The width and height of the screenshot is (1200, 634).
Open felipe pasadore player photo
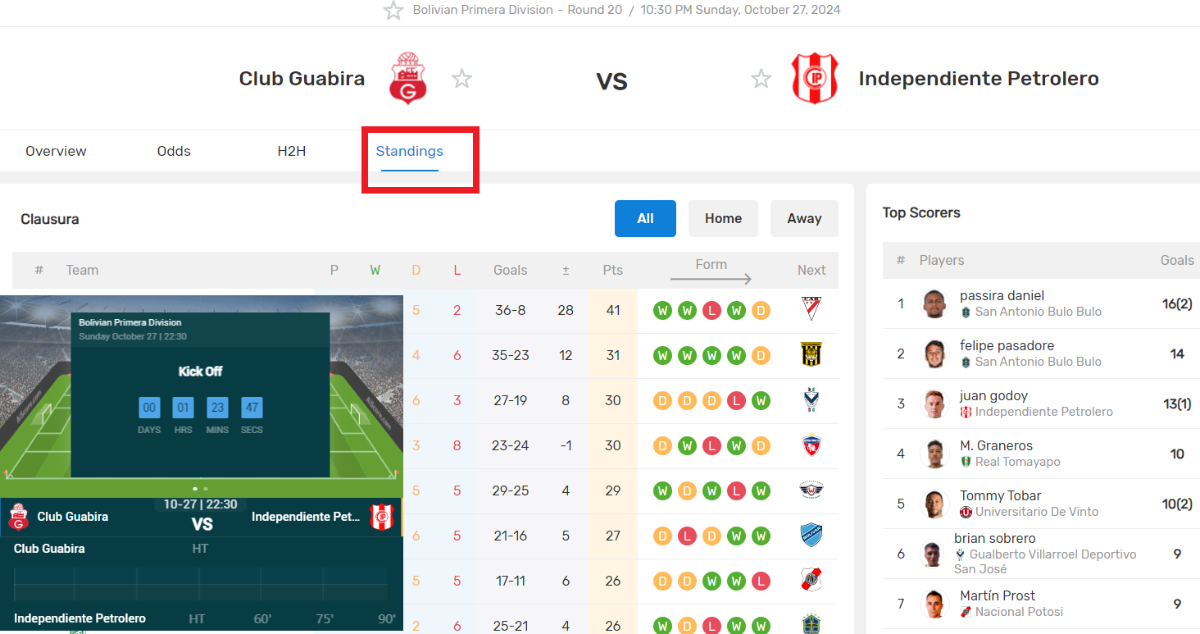pyautogui.click(x=935, y=354)
